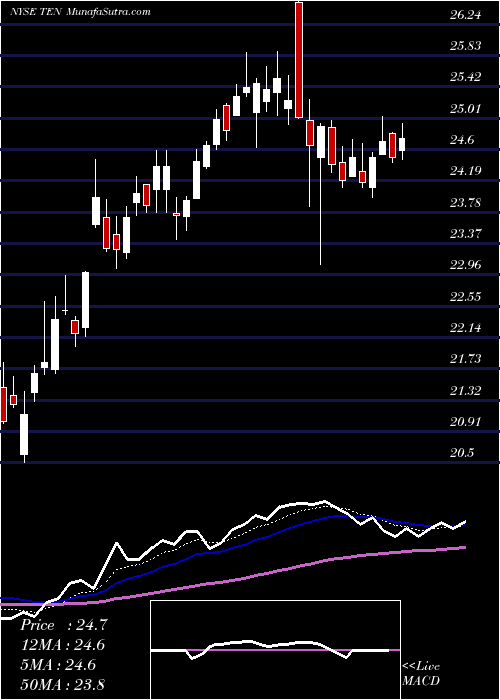Click the NYSE TEN MunafaSutra.com title text
The height and width of the screenshot is (700, 500).
coord(80,12)
